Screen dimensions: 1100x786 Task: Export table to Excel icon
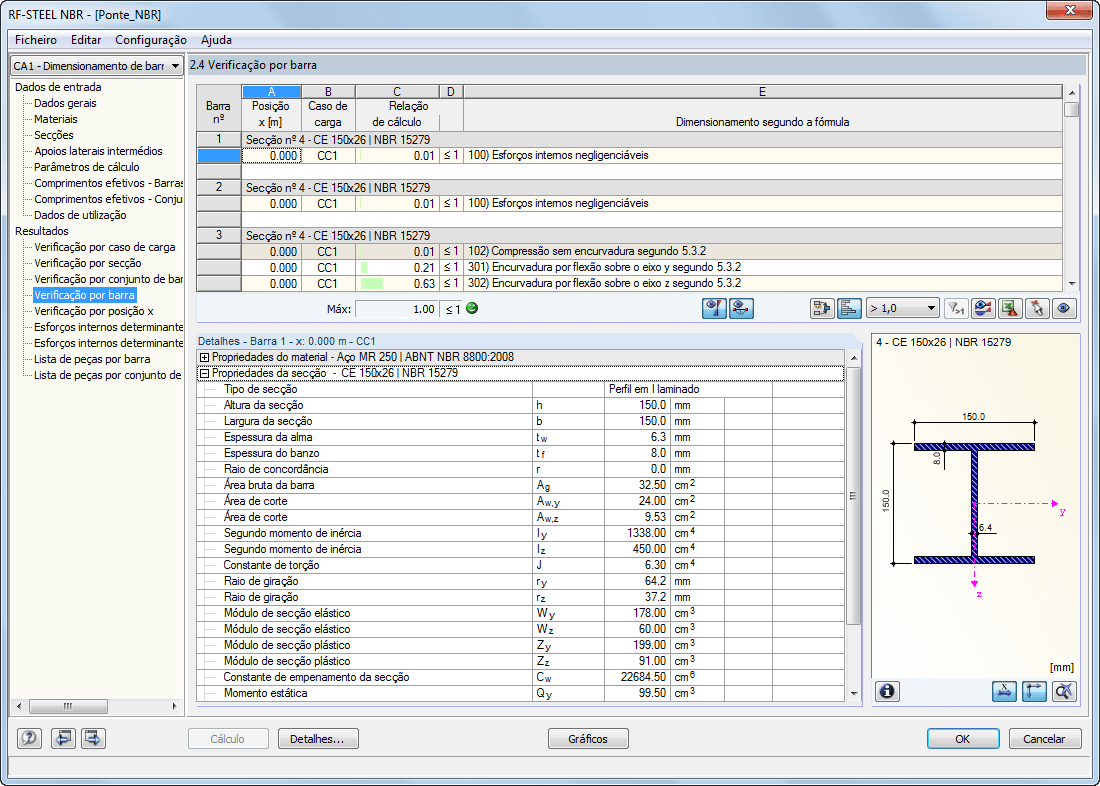point(1010,309)
